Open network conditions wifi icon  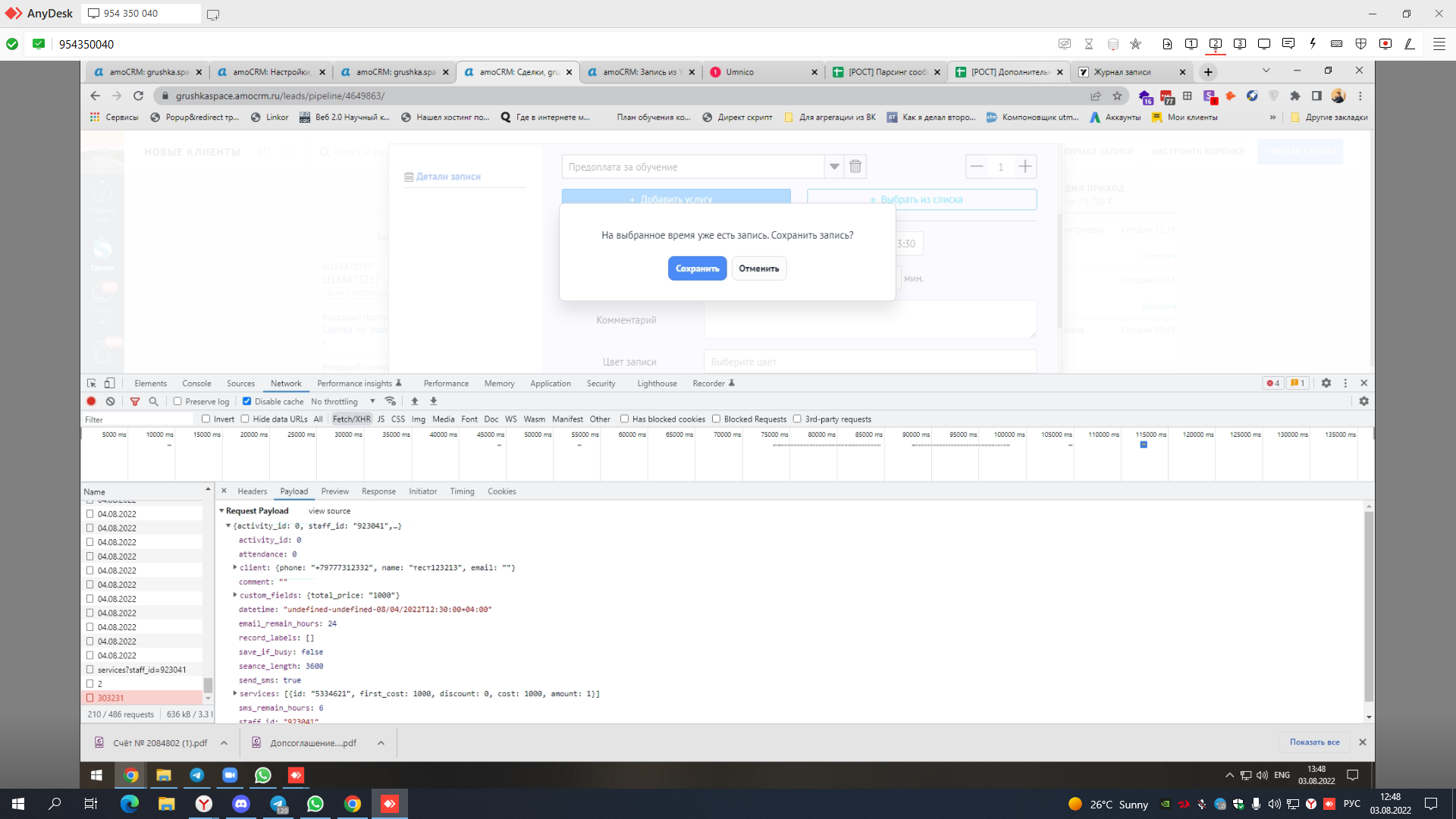[x=391, y=401]
